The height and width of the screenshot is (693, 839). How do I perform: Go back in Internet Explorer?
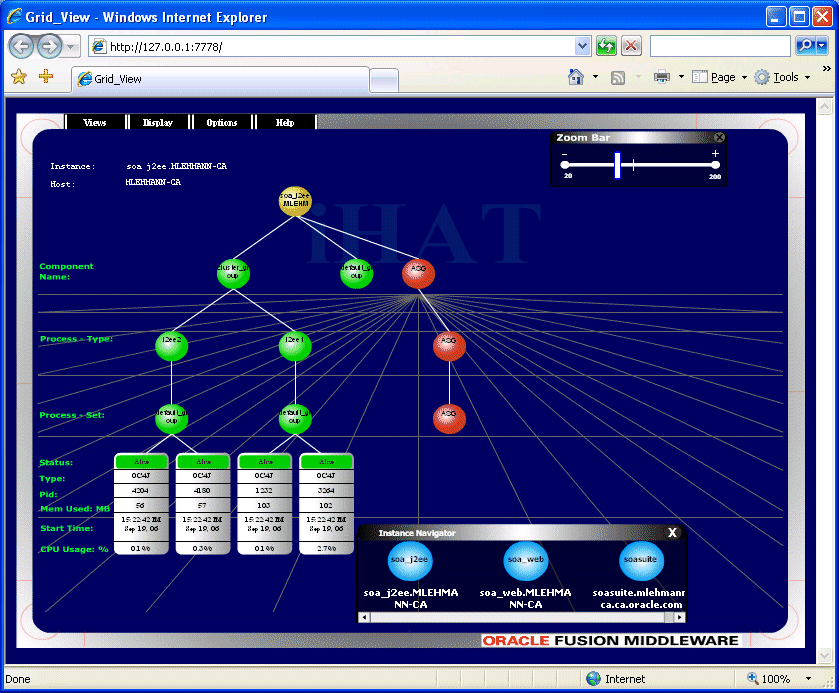21,47
